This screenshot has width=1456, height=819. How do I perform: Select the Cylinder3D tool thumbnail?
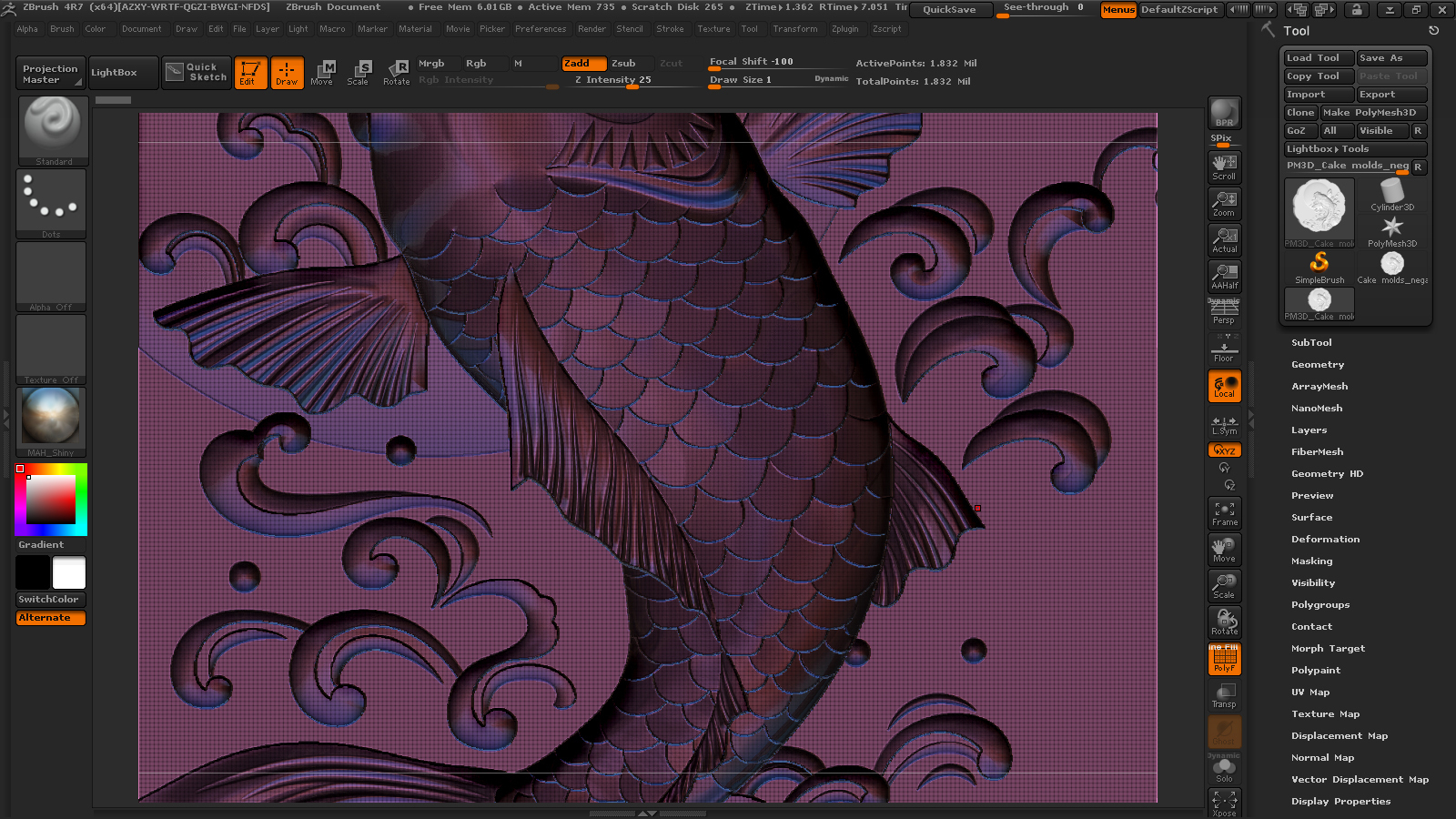(1392, 195)
